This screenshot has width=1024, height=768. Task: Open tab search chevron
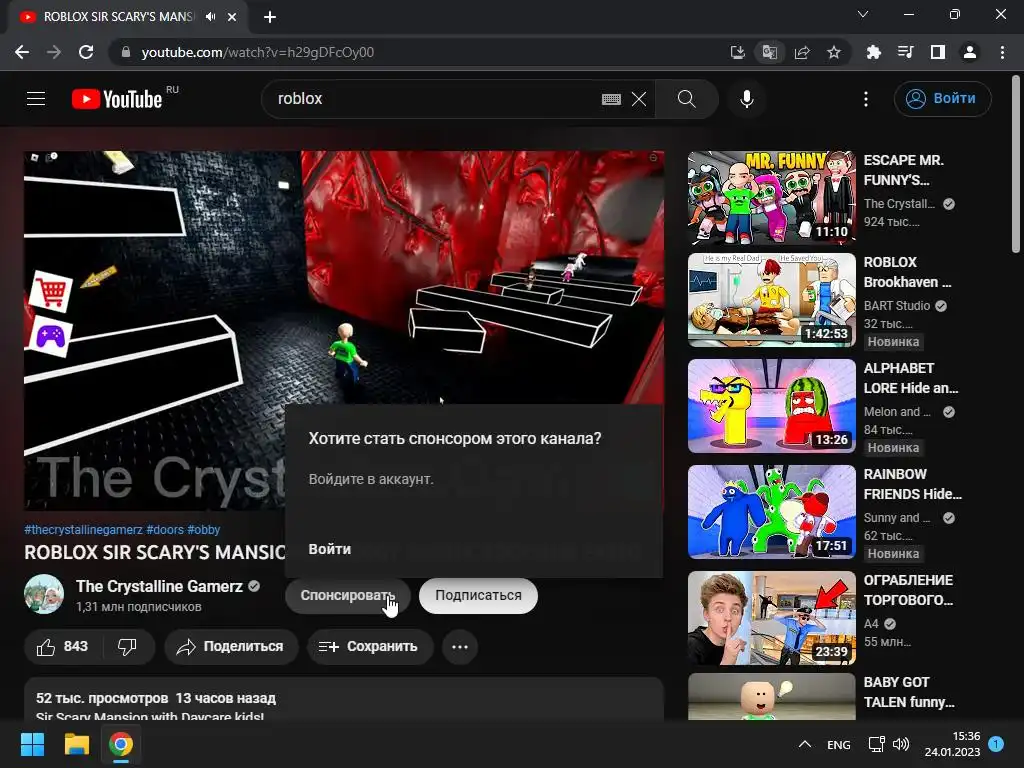pos(863,14)
